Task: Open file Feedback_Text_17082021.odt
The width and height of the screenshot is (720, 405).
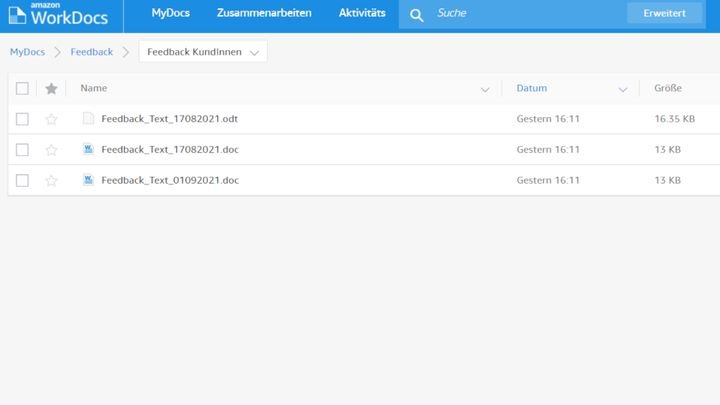Action: (x=169, y=119)
